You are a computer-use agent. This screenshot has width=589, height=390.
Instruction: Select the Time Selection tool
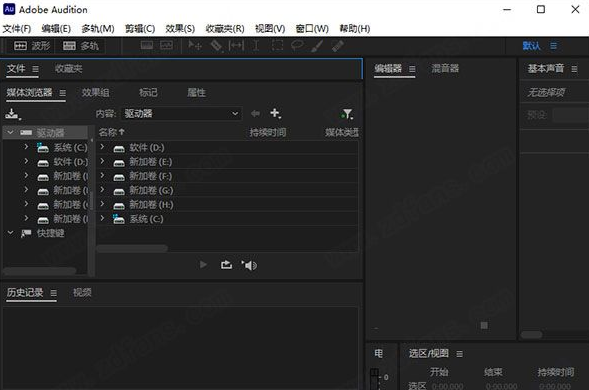[256, 45]
